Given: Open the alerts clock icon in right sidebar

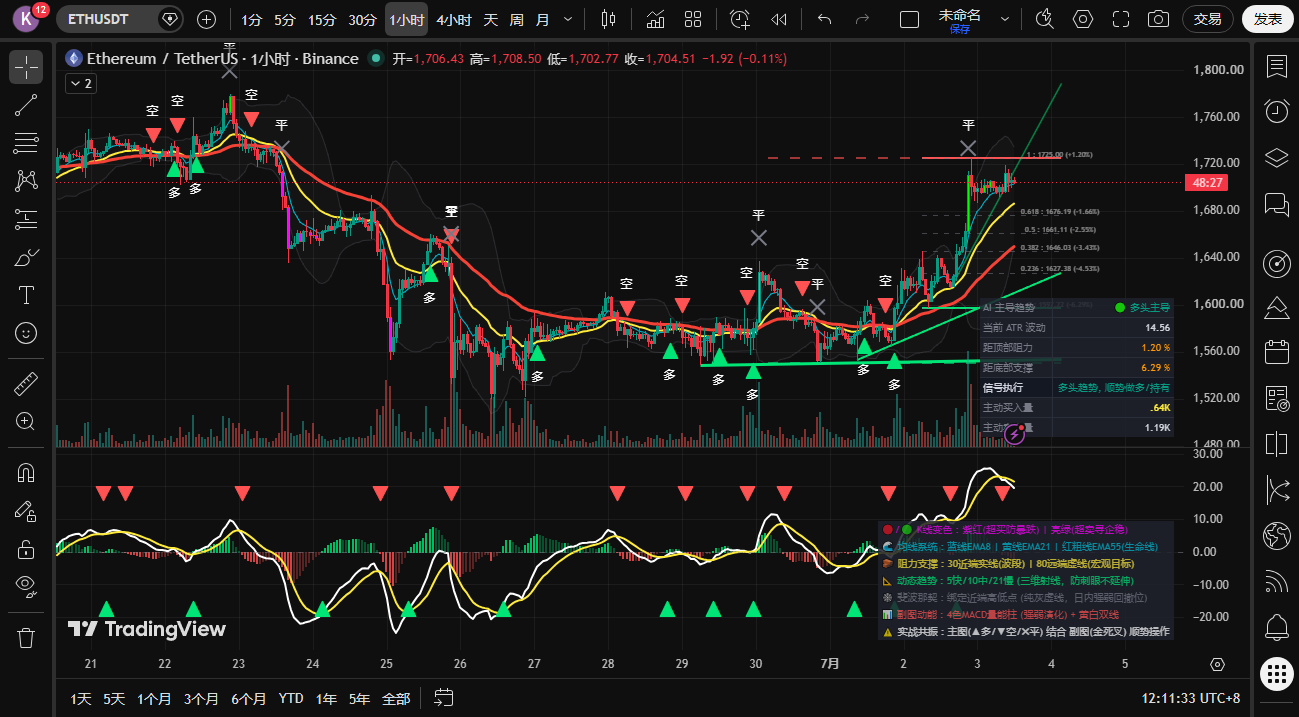Looking at the screenshot, I should 1276,111.
